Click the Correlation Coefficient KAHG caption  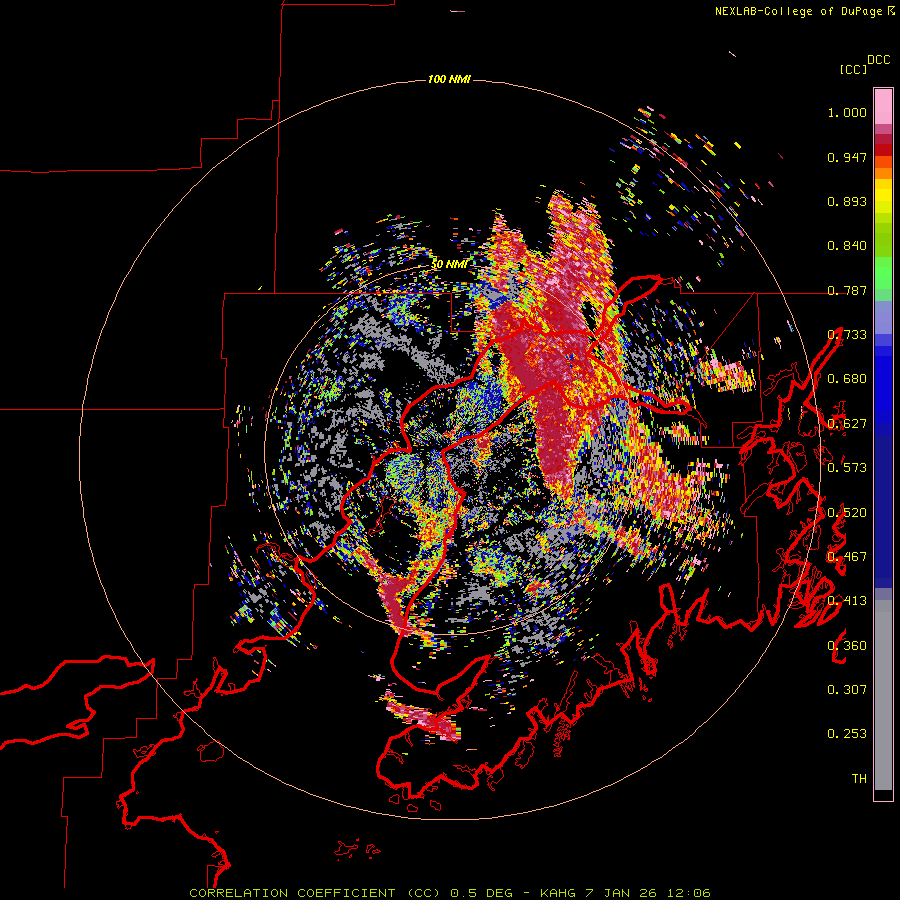click(x=450, y=893)
